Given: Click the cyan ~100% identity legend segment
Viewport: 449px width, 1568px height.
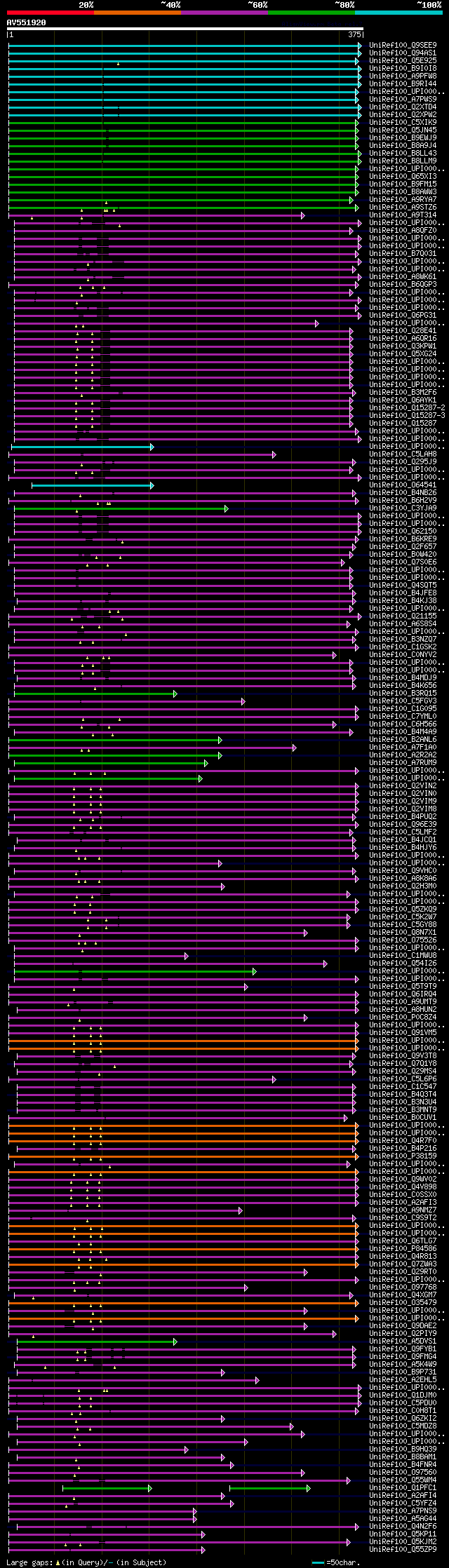Looking at the screenshot, I should click(398, 13).
